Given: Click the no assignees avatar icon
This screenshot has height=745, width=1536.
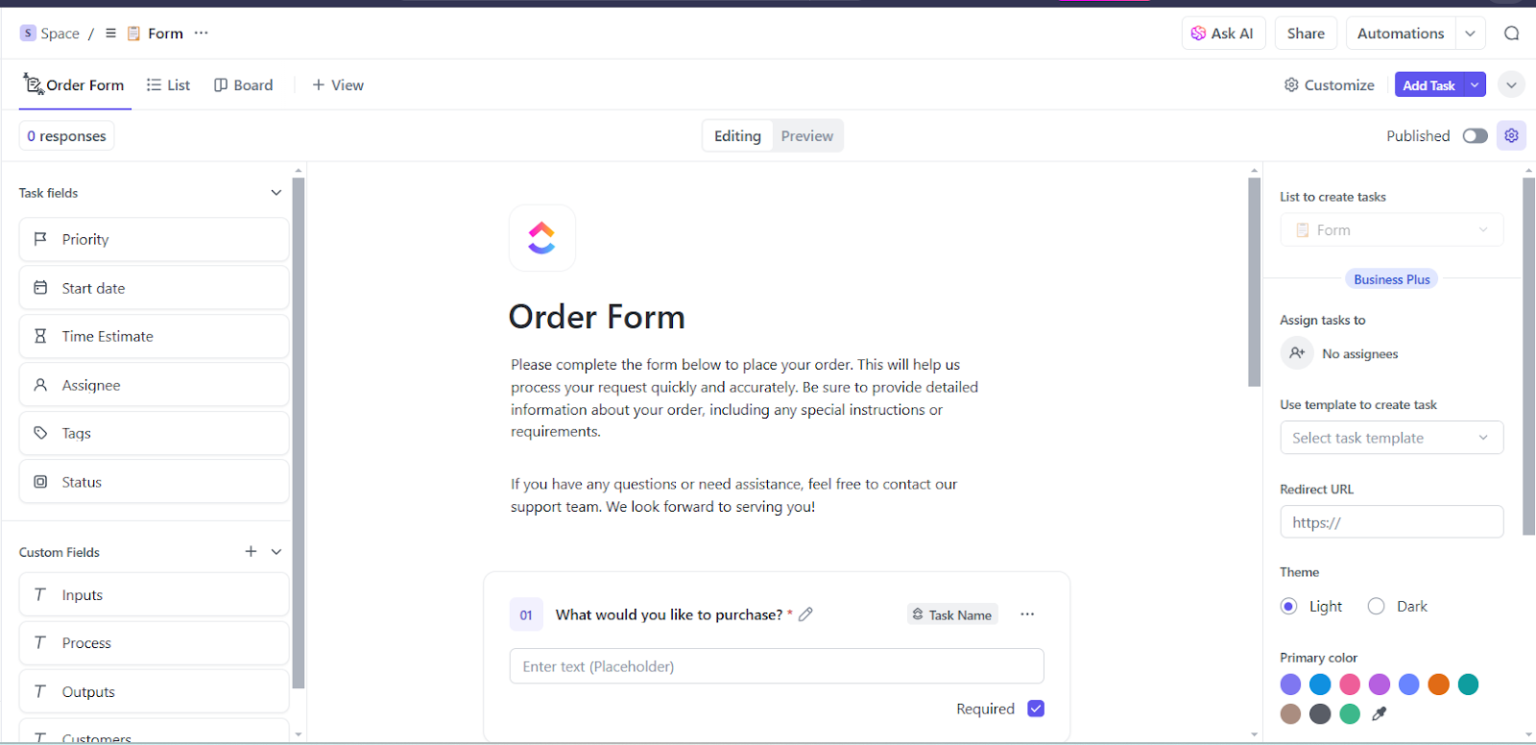Looking at the screenshot, I should point(1297,353).
